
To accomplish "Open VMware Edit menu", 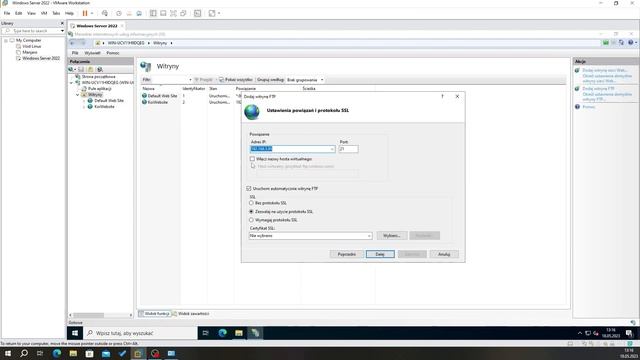I will pos(19,13).
